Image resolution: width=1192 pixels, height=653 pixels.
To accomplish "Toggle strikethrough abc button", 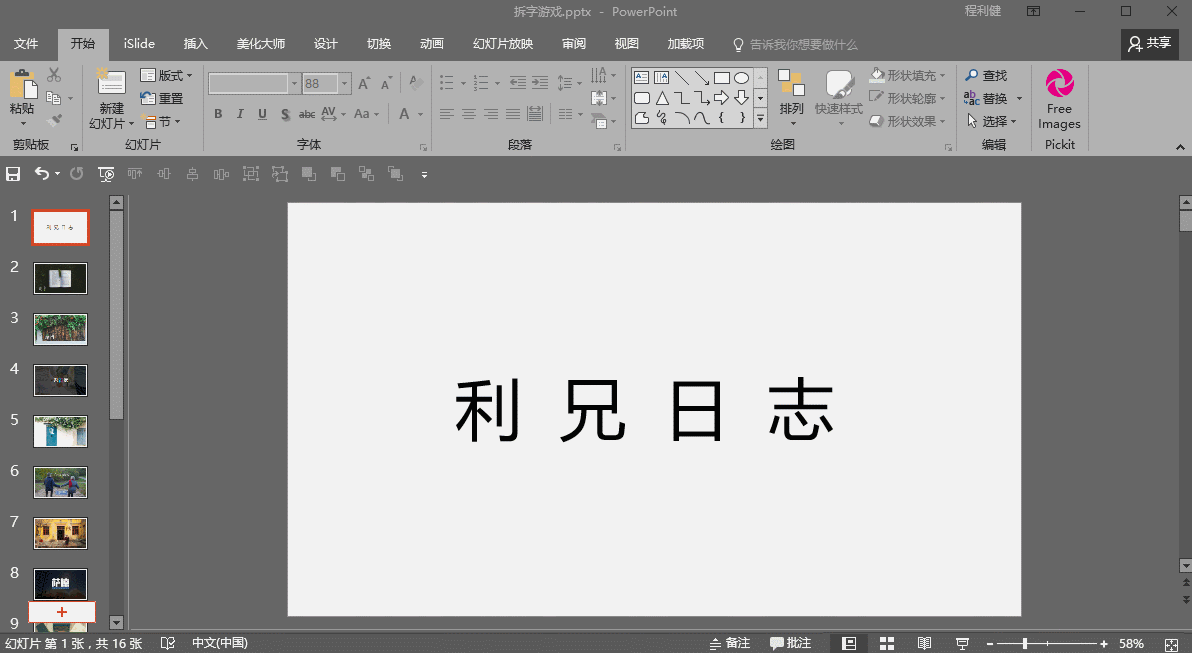I will [x=306, y=114].
